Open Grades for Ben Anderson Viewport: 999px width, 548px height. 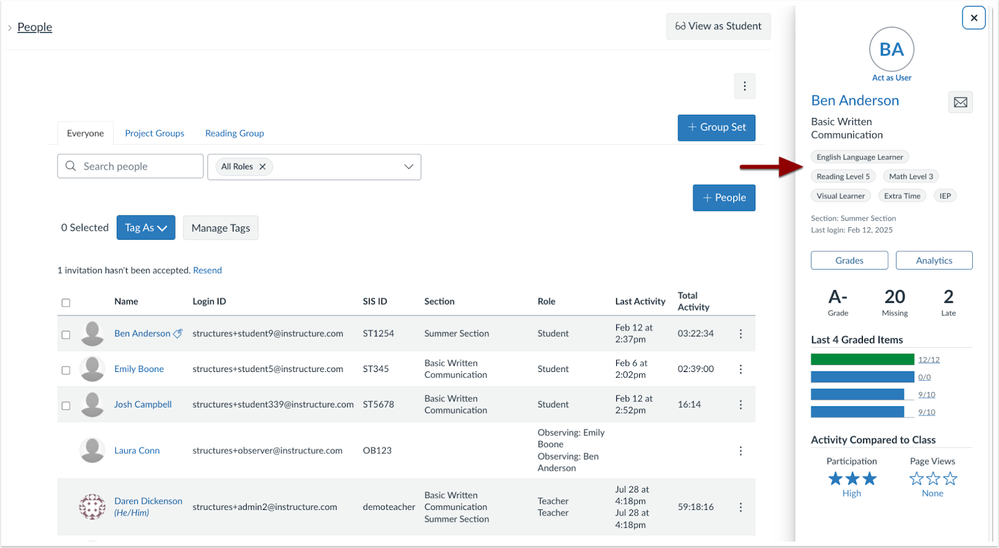pyautogui.click(x=849, y=261)
